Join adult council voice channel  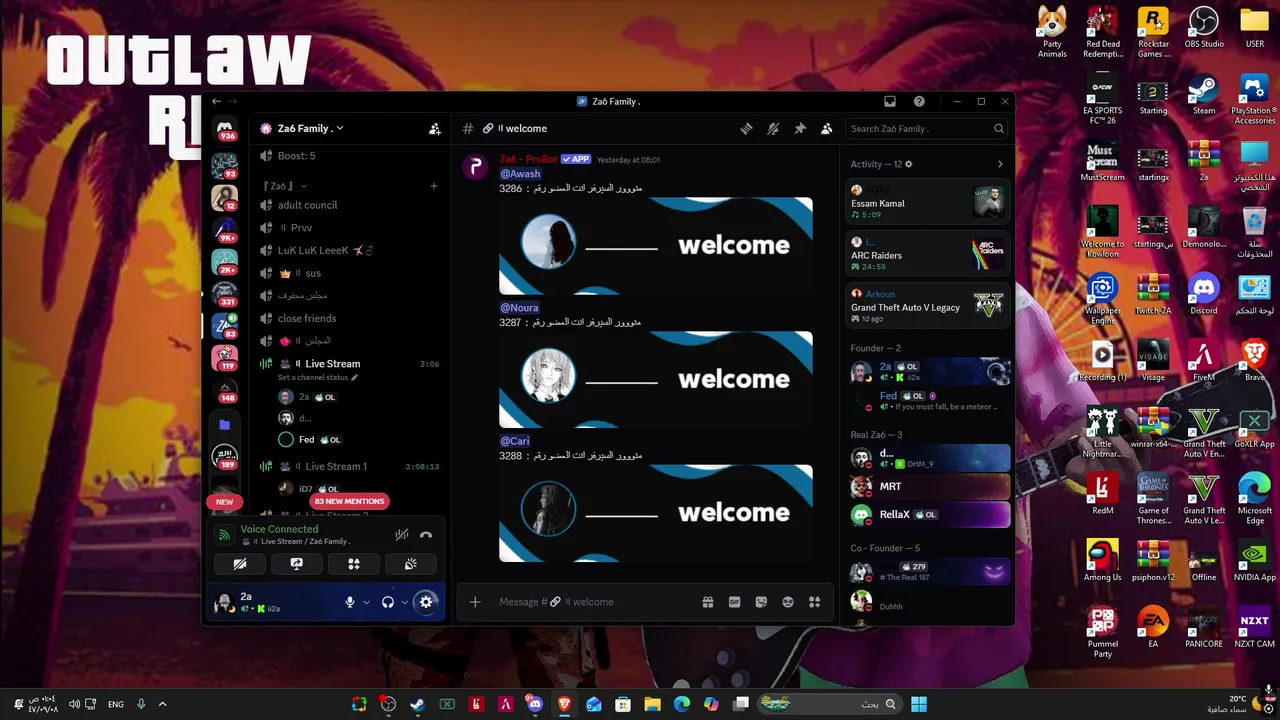[x=349, y=205]
